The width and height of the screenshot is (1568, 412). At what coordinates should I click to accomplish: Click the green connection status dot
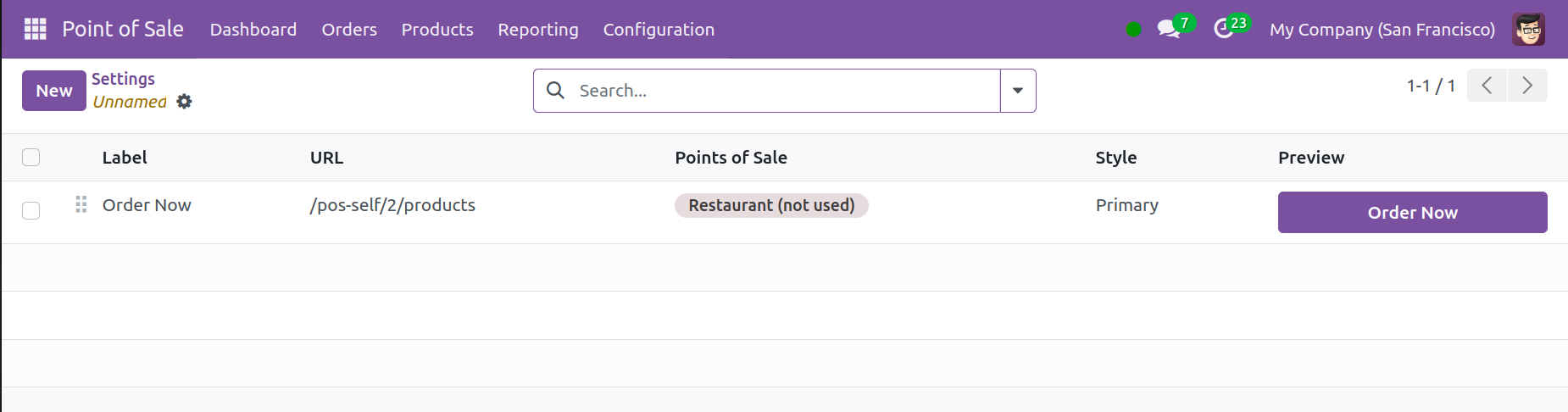tap(1133, 30)
